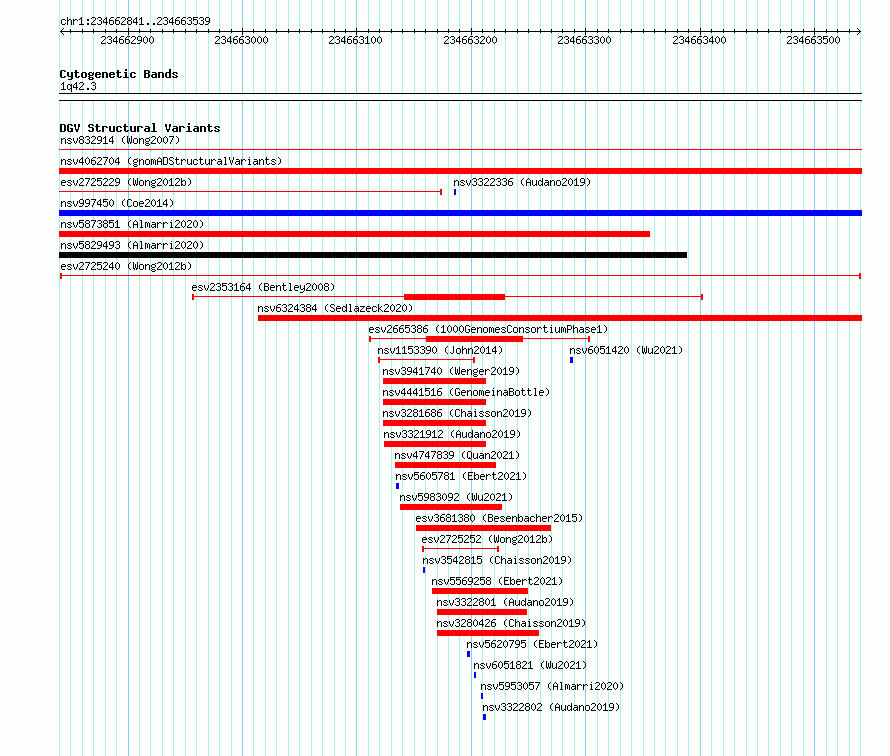Select the nsv6324384 (Sedlazeck2020) label
890x756 pixels.
point(335,308)
